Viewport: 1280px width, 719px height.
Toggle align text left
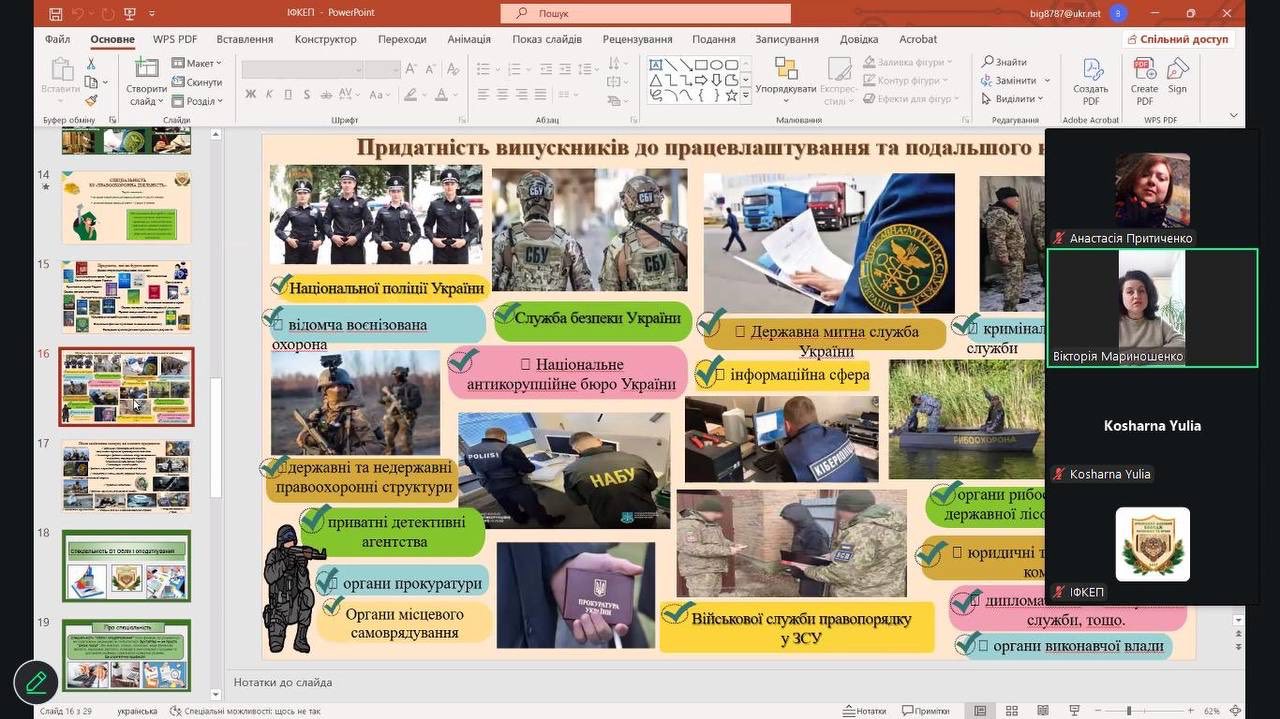point(483,95)
